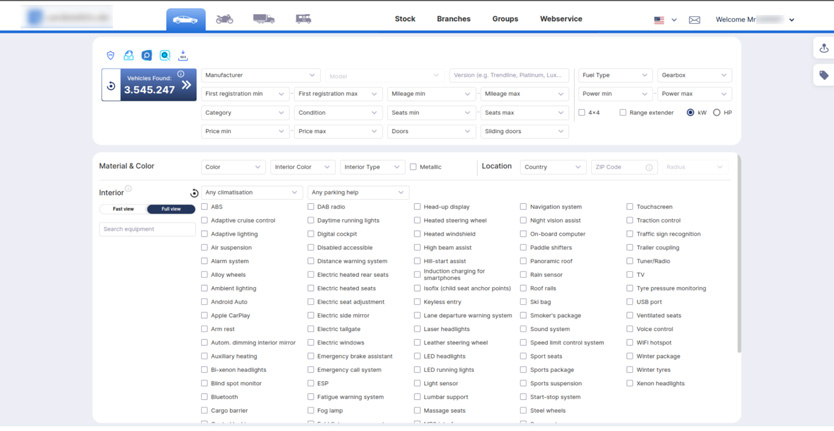Go to the Webservice menu item
Screen dimensions: 834x431
pos(561,19)
